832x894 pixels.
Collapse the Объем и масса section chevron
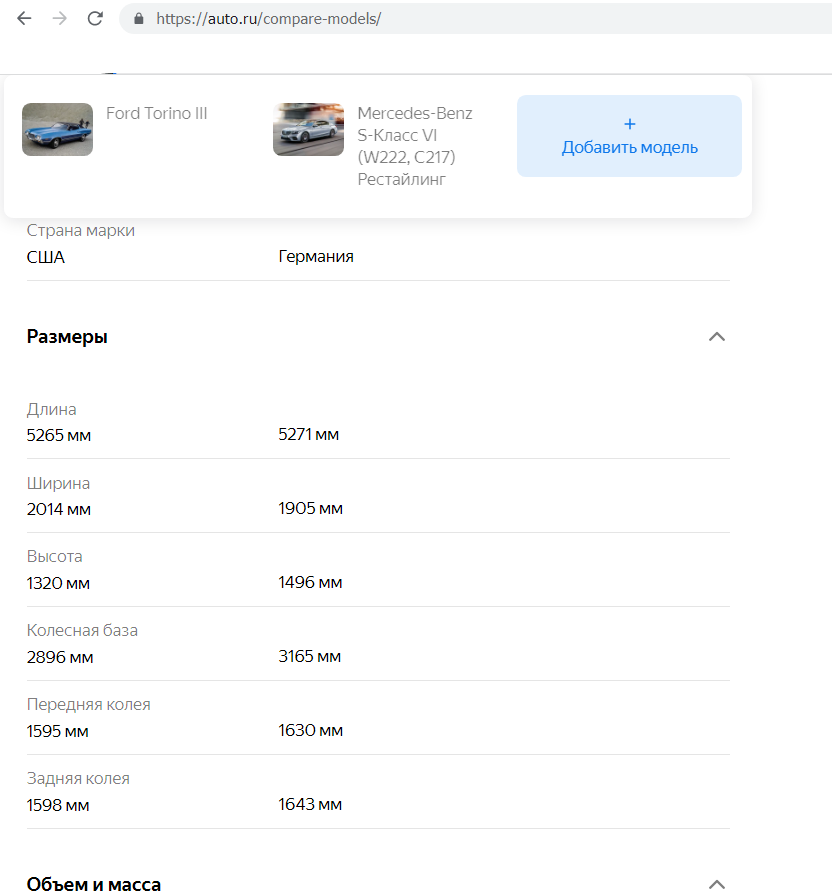[716, 884]
